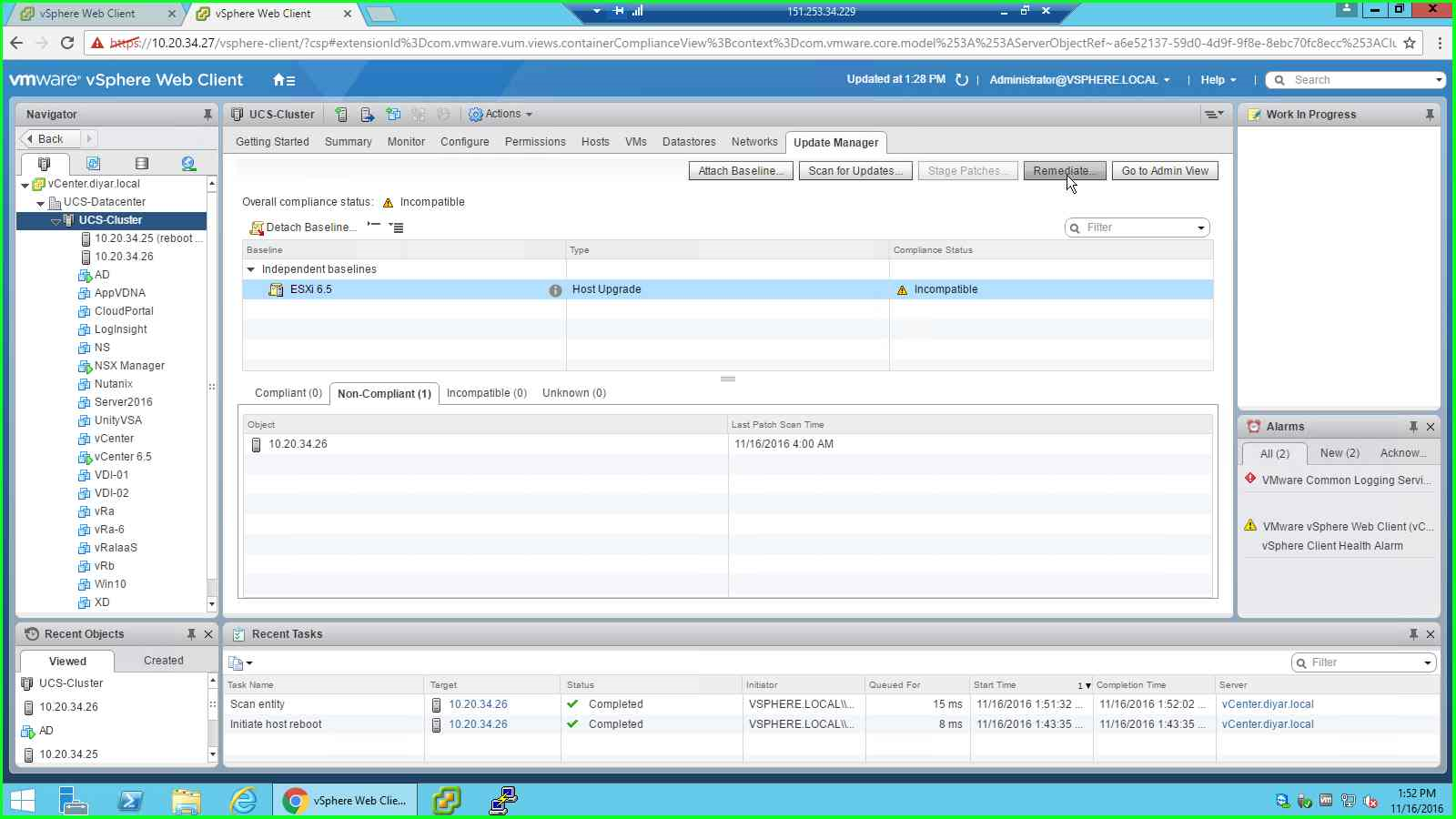Click the refresh icon next to Updated time

[962, 80]
